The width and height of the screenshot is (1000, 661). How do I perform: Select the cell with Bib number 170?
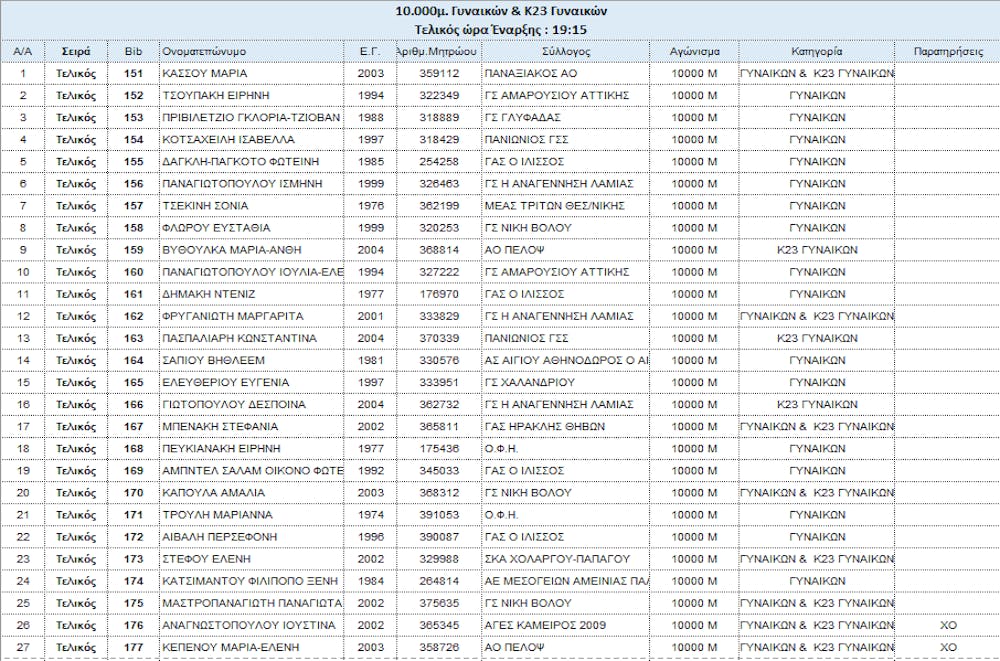133,493
